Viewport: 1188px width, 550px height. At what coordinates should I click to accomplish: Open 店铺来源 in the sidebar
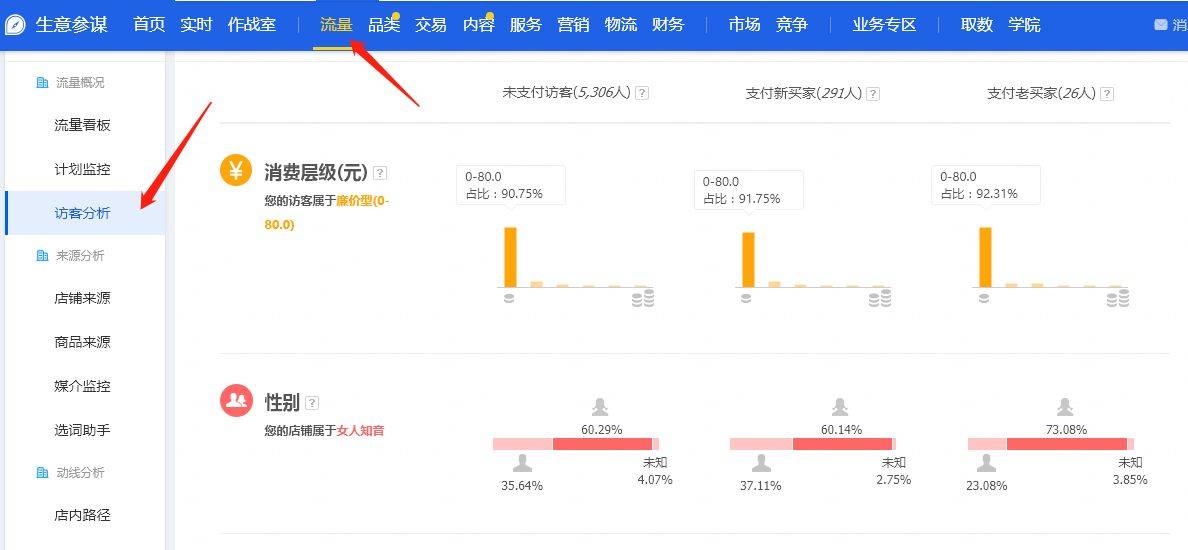83,298
